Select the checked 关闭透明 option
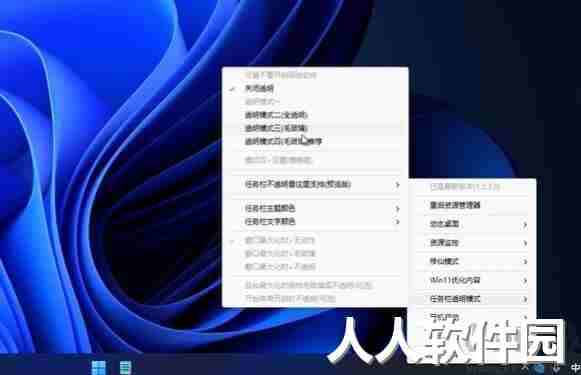Image resolution: width=581 pixels, height=375 pixels. 315,88
